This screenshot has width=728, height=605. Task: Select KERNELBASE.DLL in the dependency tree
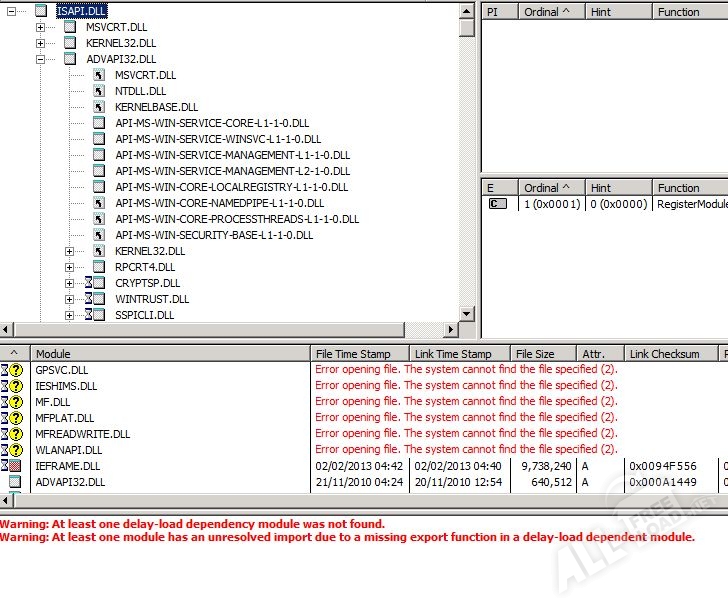pos(156,107)
